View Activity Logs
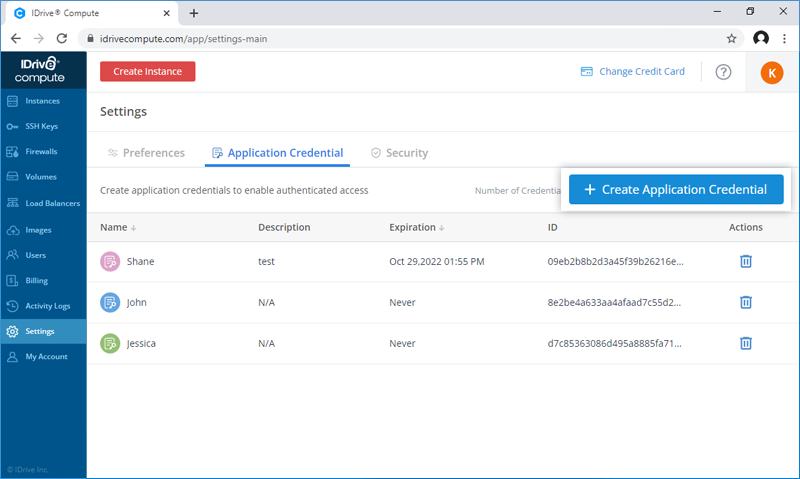The width and height of the screenshot is (800, 479). pos(43,306)
